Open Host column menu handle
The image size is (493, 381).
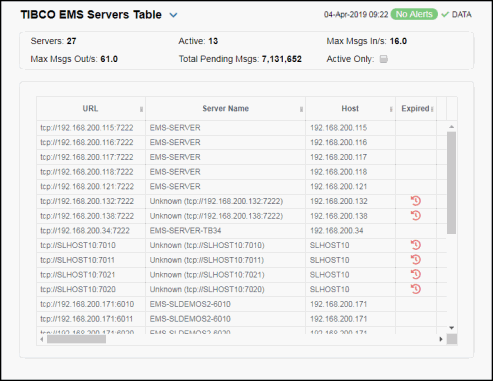391,109
